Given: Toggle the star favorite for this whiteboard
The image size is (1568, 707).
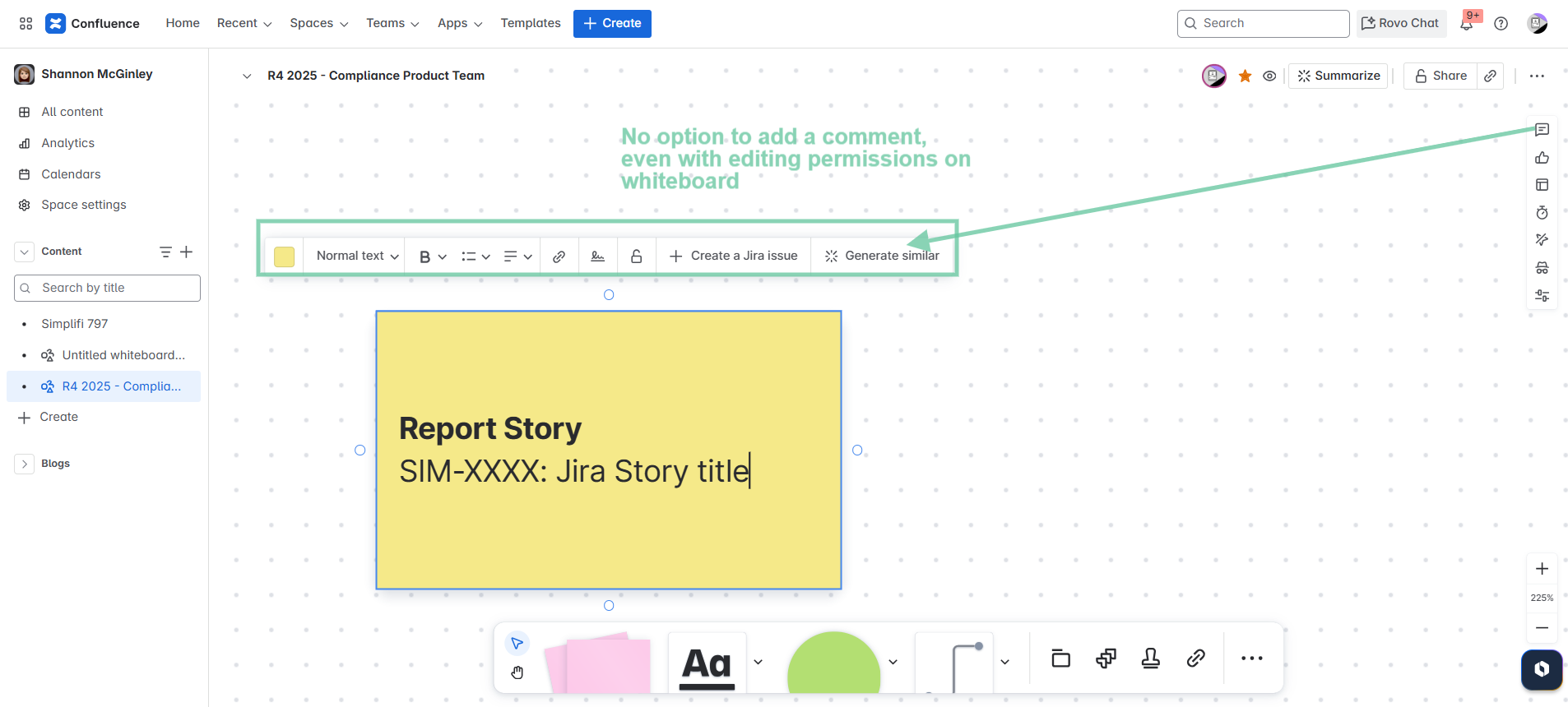Looking at the screenshot, I should coord(1245,76).
